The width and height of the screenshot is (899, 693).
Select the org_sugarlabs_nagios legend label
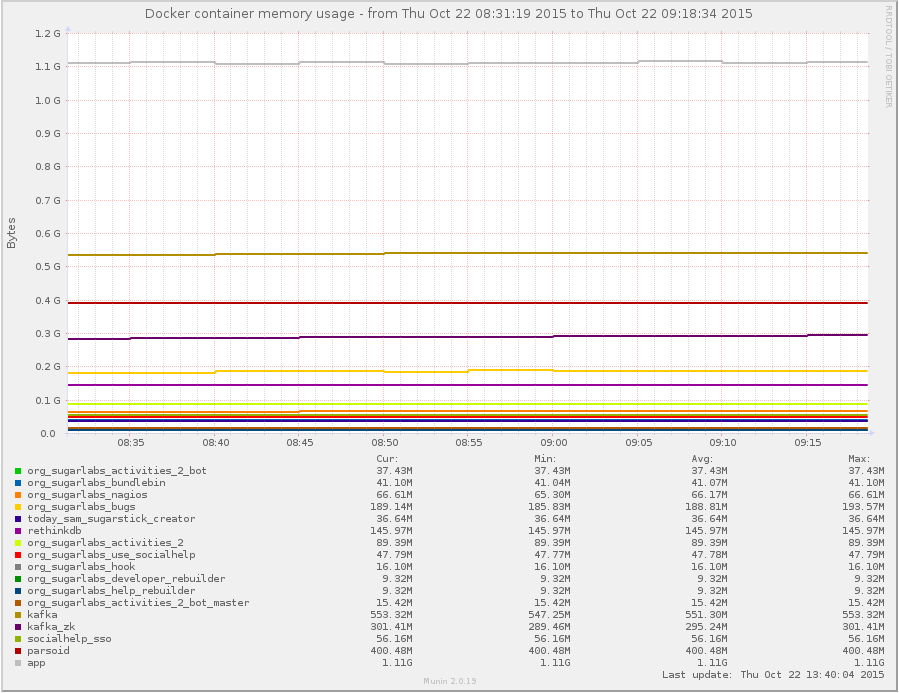tap(87, 495)
